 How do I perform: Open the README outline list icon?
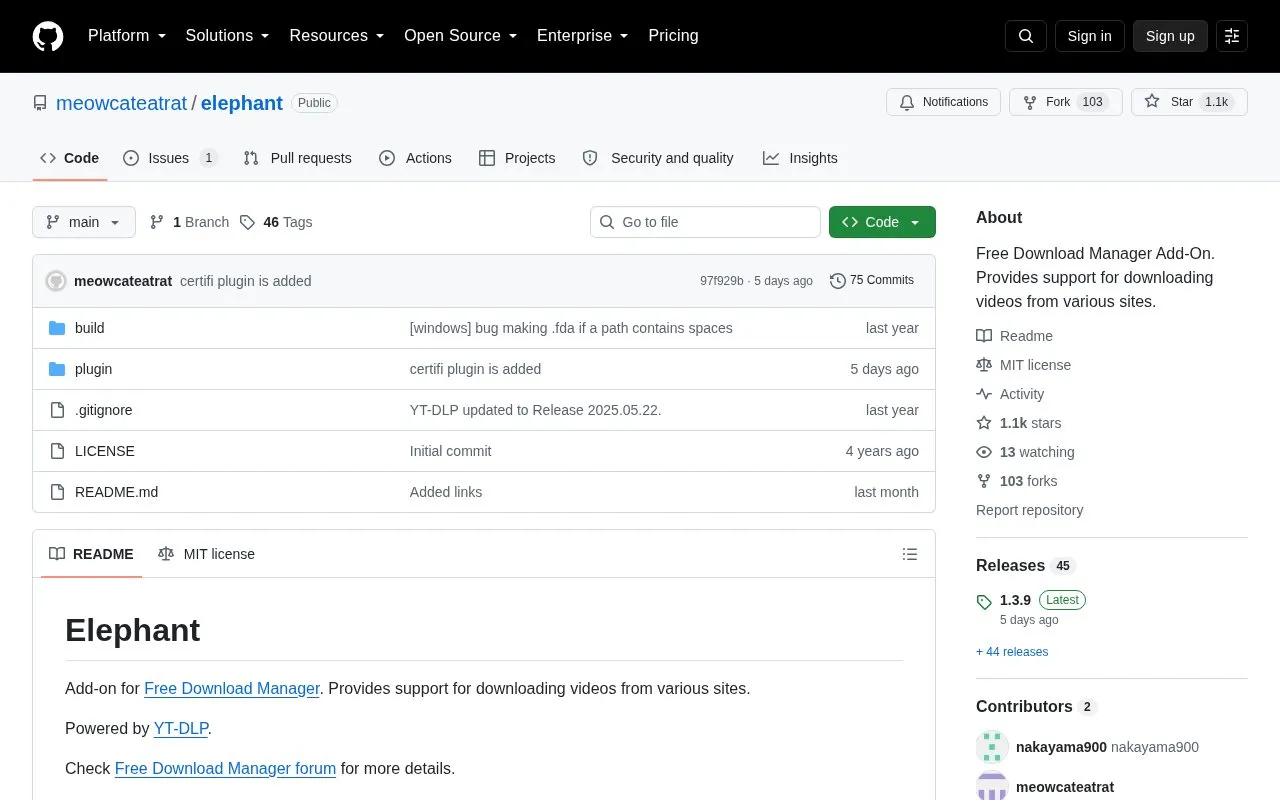[x=910, y=554]
